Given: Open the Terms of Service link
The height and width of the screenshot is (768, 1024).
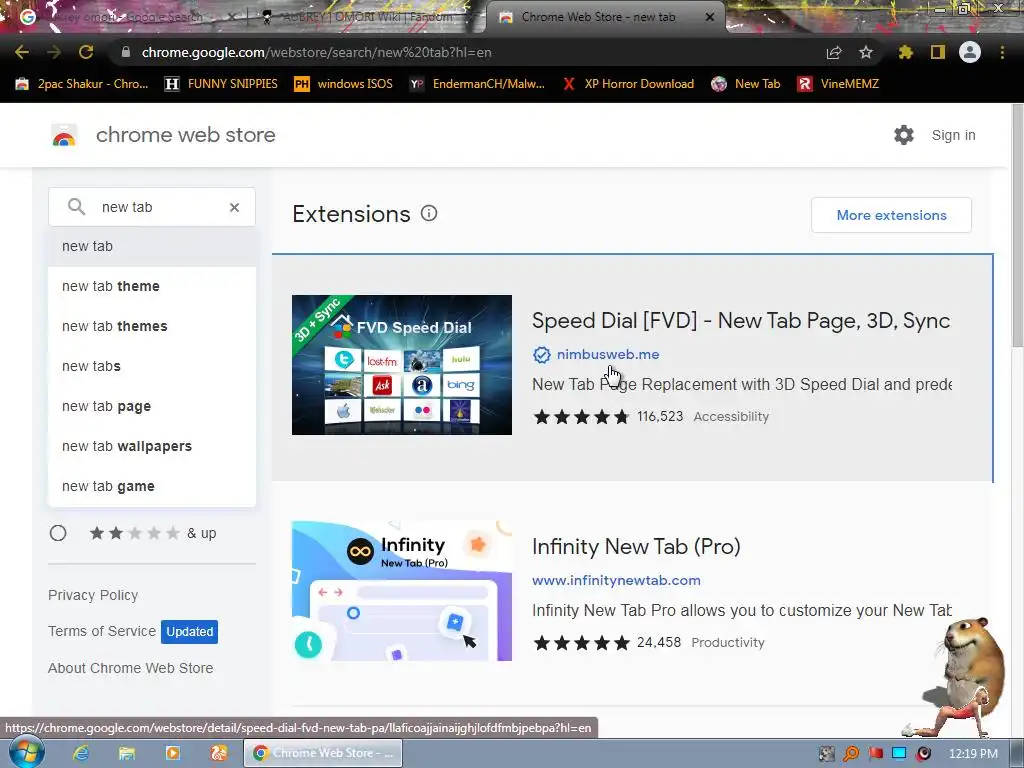Looking at the screenshot, I should [102, 632].
